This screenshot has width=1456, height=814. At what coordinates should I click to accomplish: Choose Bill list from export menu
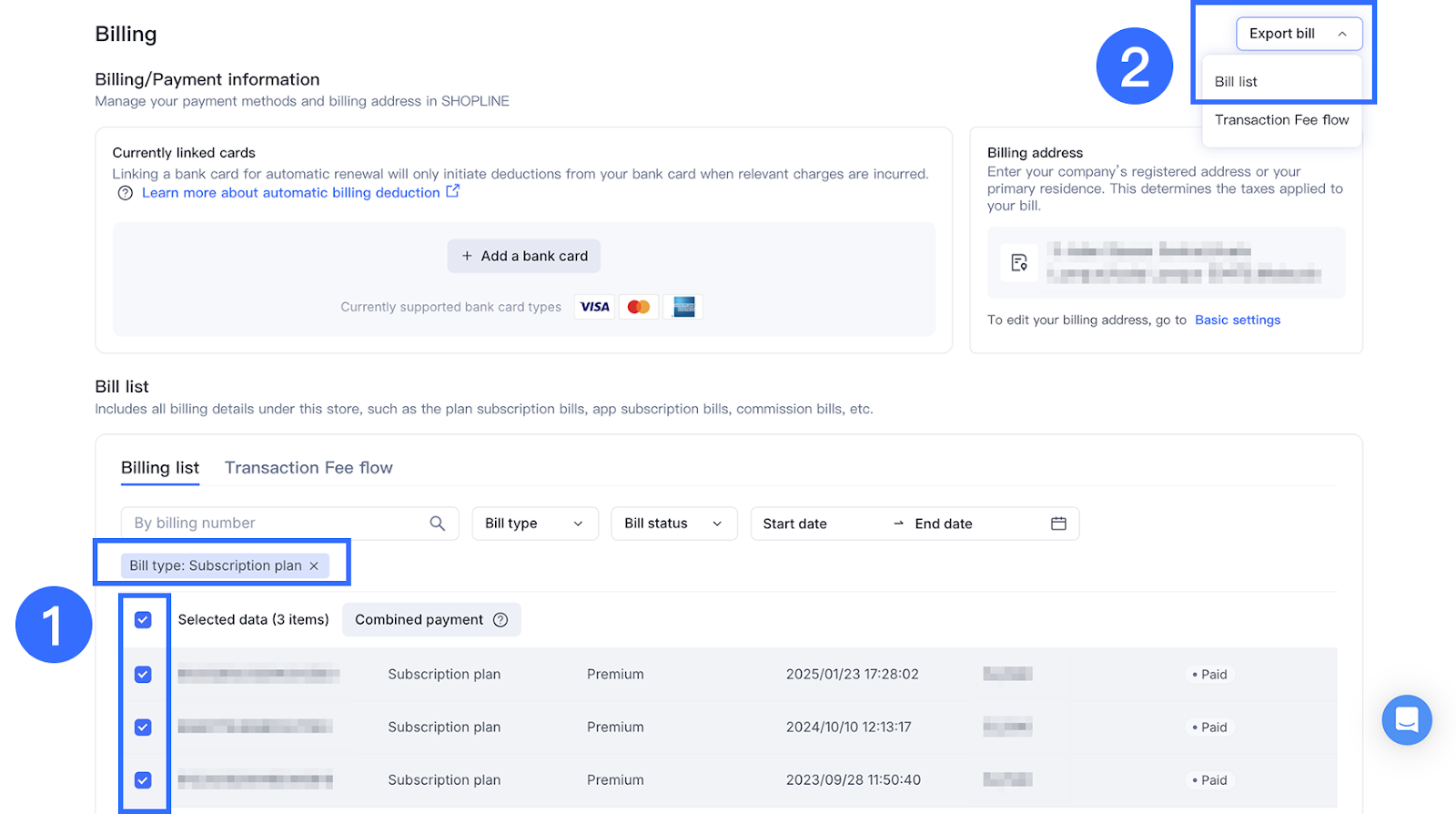1236,82
